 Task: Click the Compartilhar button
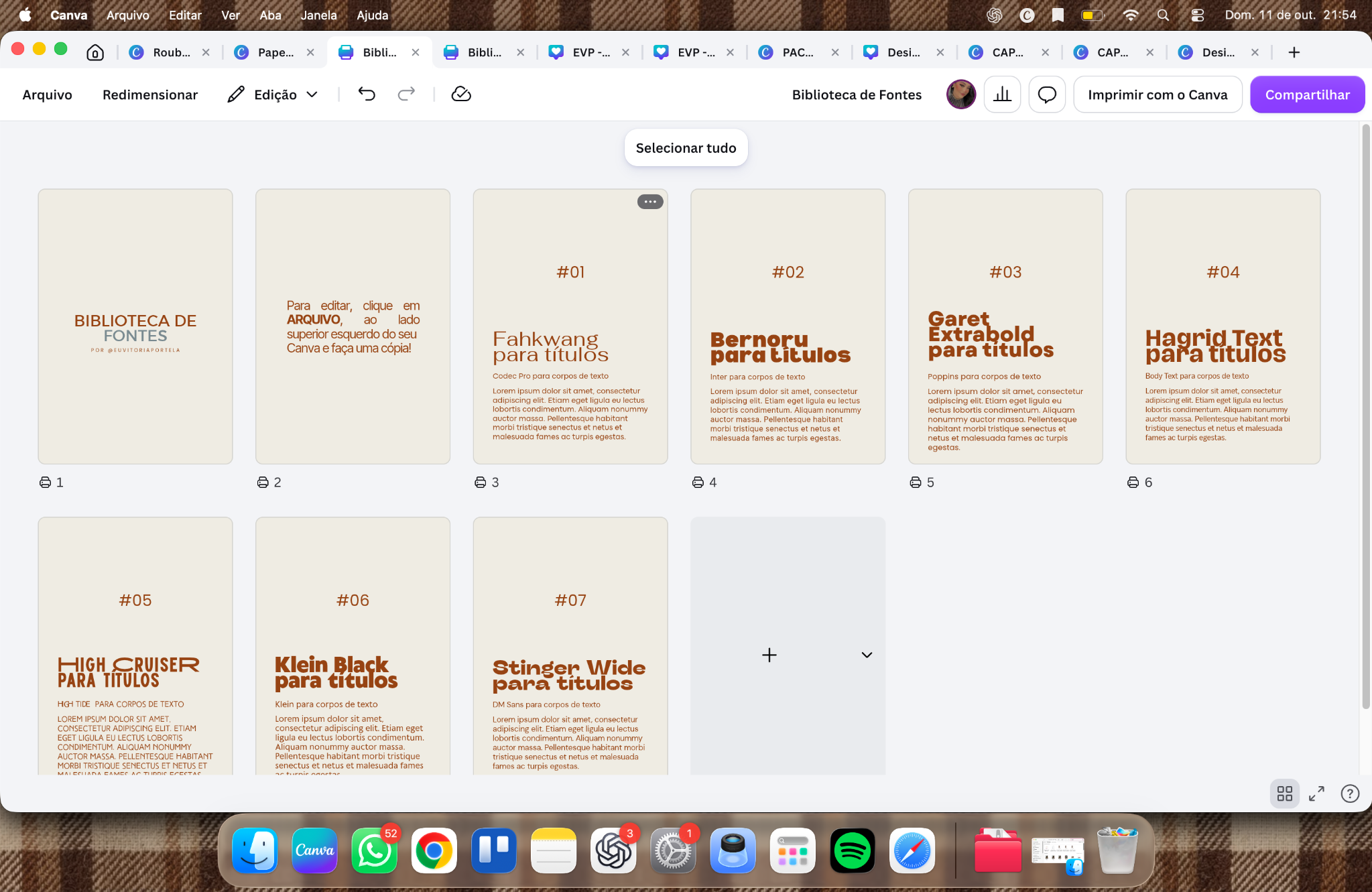pyautogui.click(x=1307, y=94)
